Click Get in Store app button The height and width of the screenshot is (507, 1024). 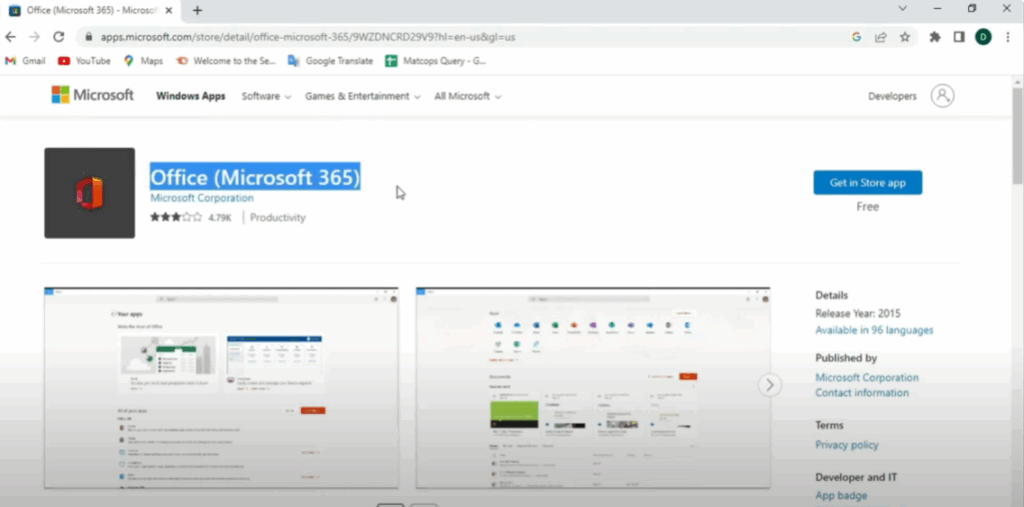(867, 182)
